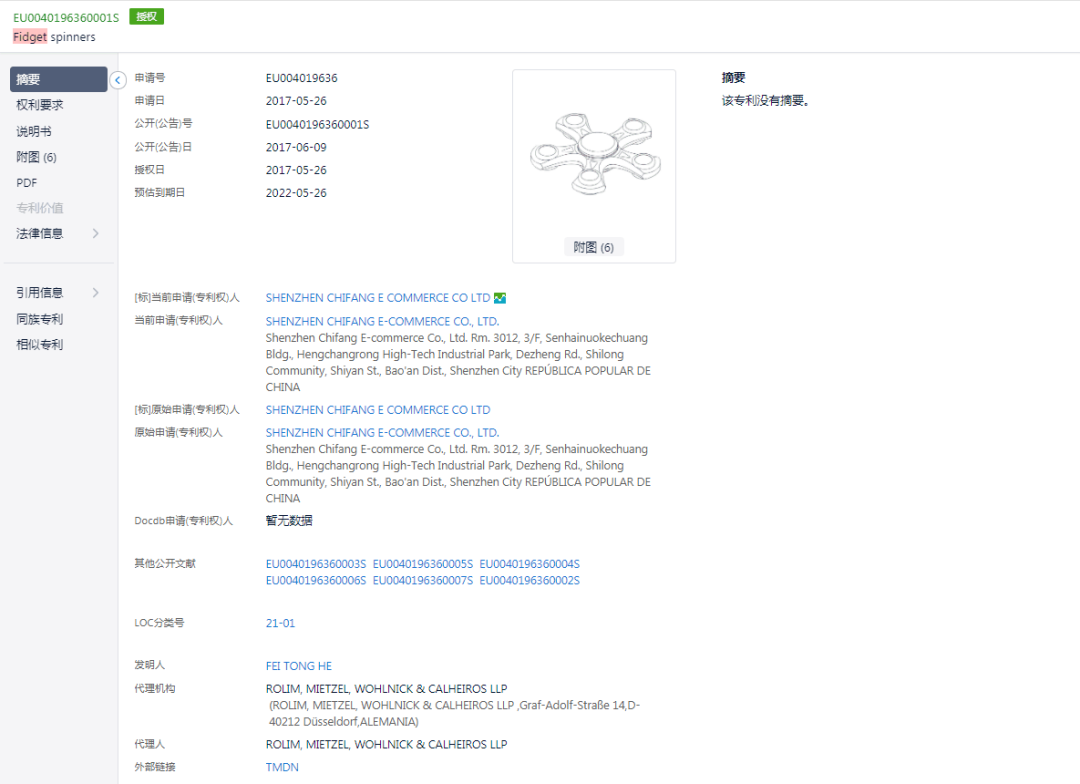Click the 授权 status badge at the top
The height and width of the screenshot is (784, 1080).
[146, 16]
